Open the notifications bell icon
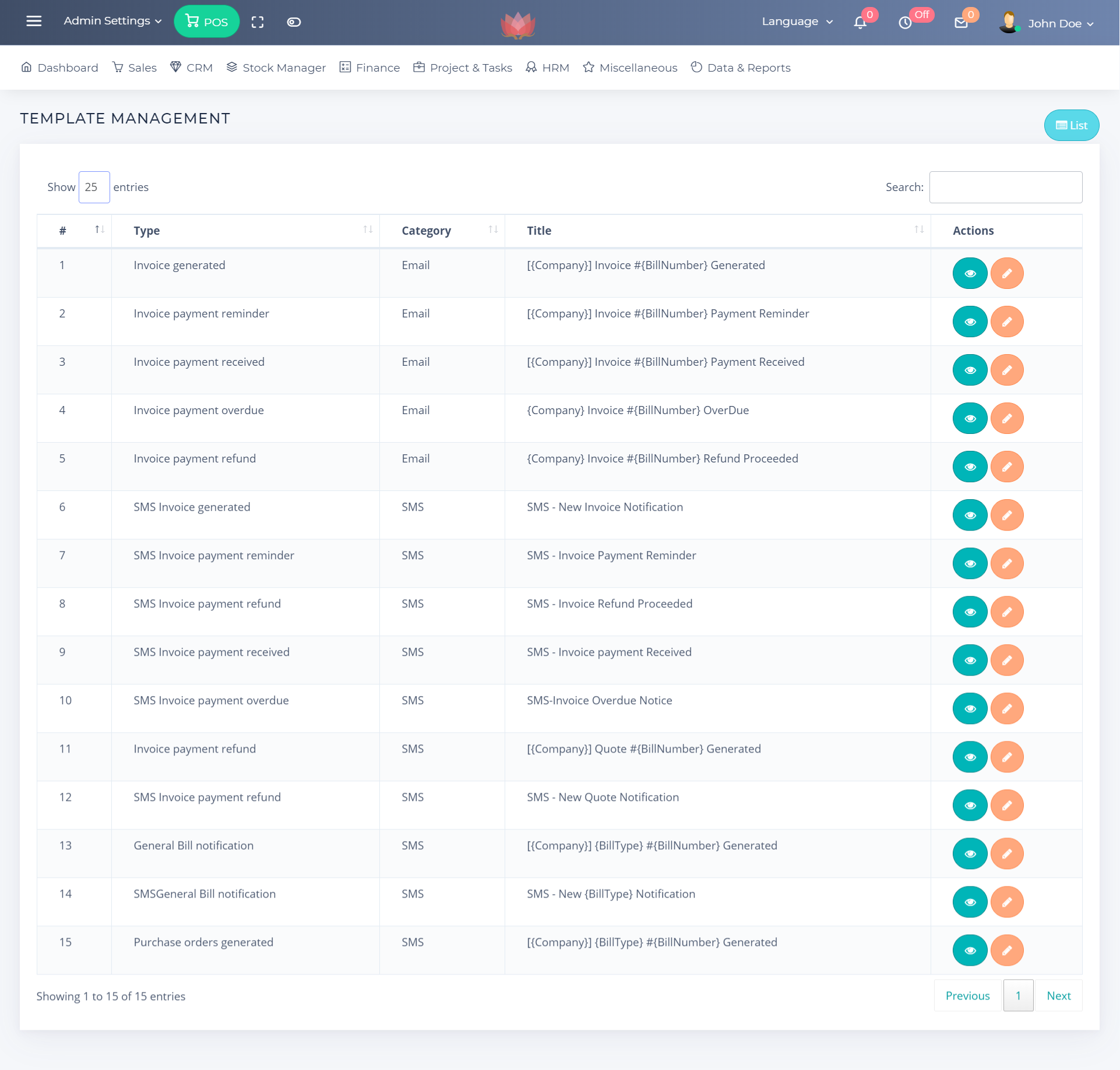Screen dimensions: 1120x1070 860,23
